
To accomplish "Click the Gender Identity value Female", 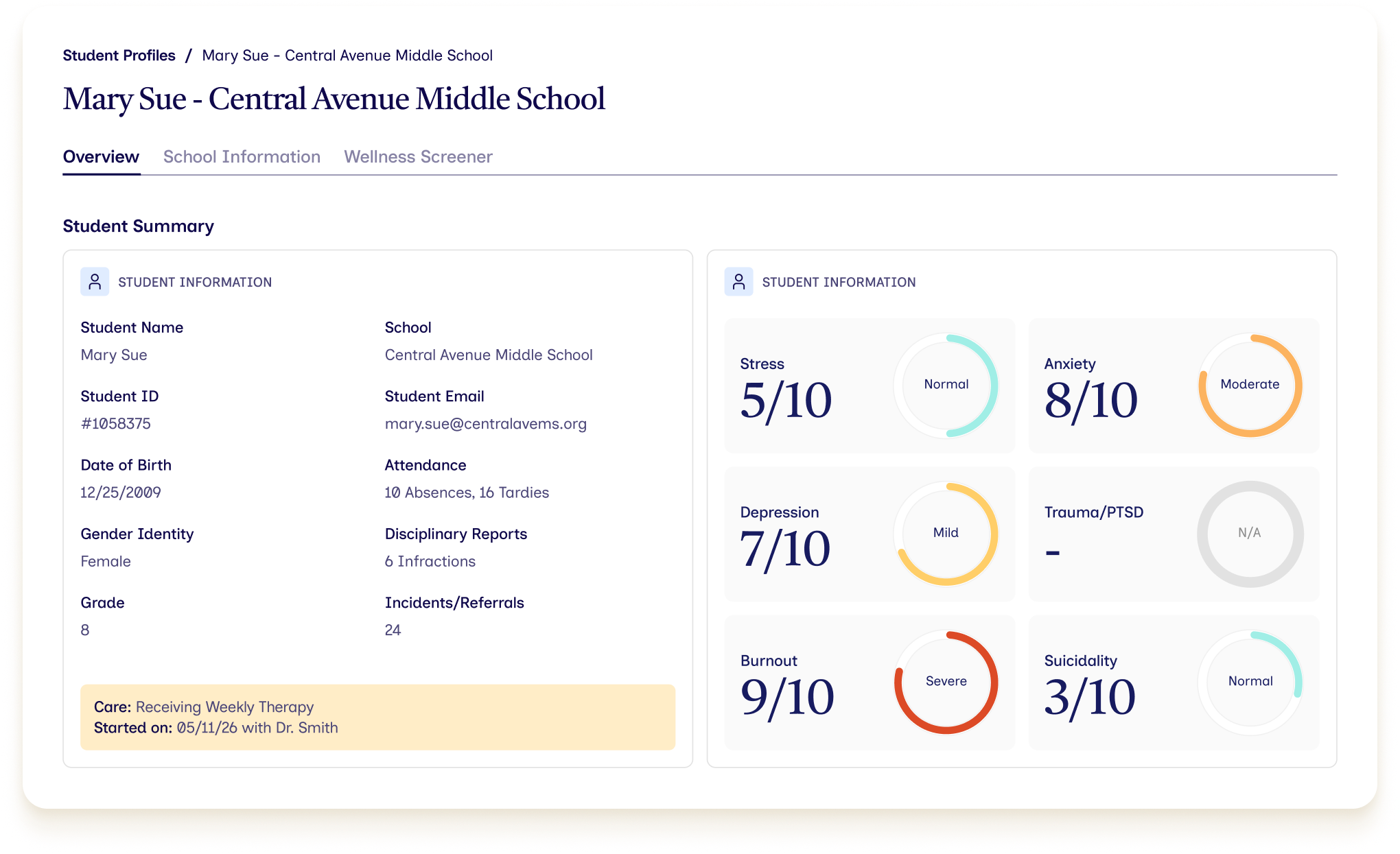I will coord(106,561).
